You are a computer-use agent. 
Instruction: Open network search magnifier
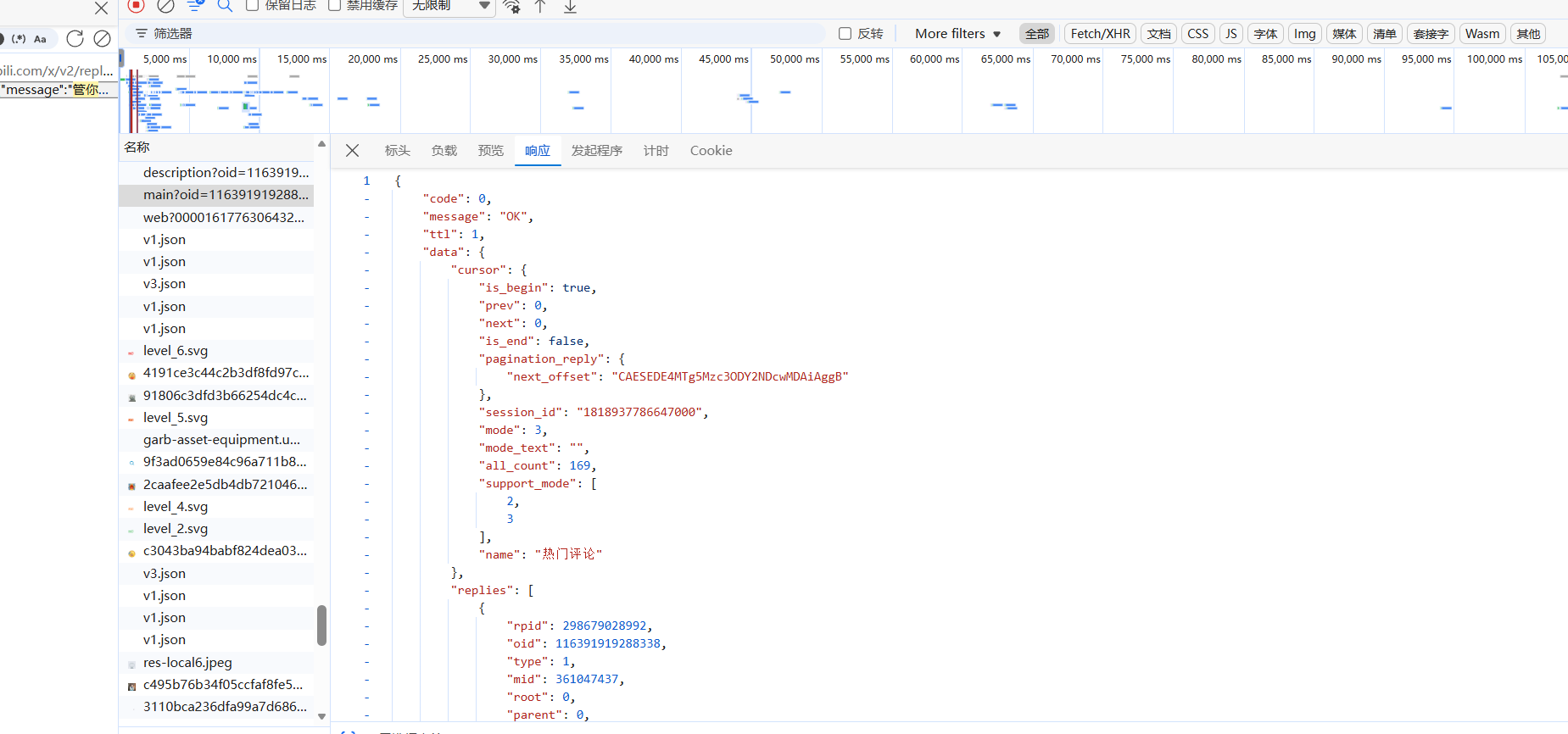coord(226,5)
